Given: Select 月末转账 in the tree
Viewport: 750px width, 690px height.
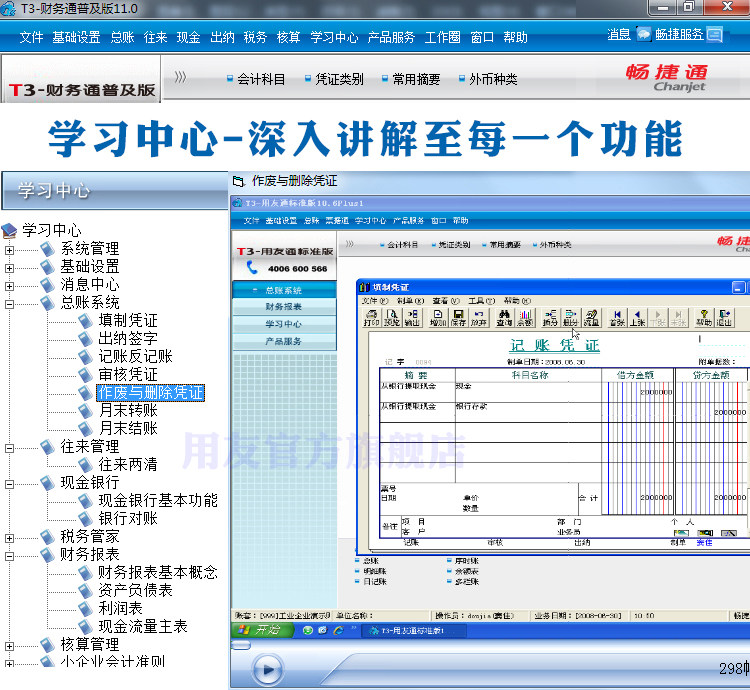Looking at the screenshot, I should pos(128,410).
